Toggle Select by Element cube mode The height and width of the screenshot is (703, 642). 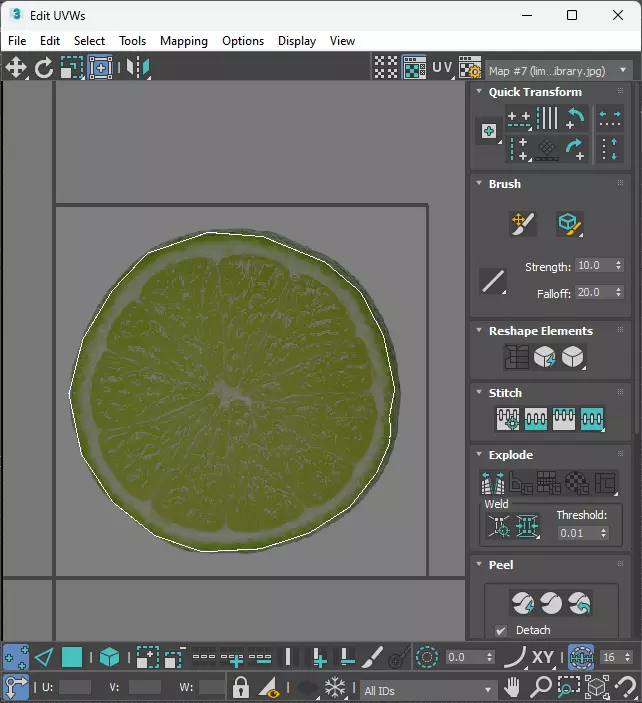(x=109, y=658)
